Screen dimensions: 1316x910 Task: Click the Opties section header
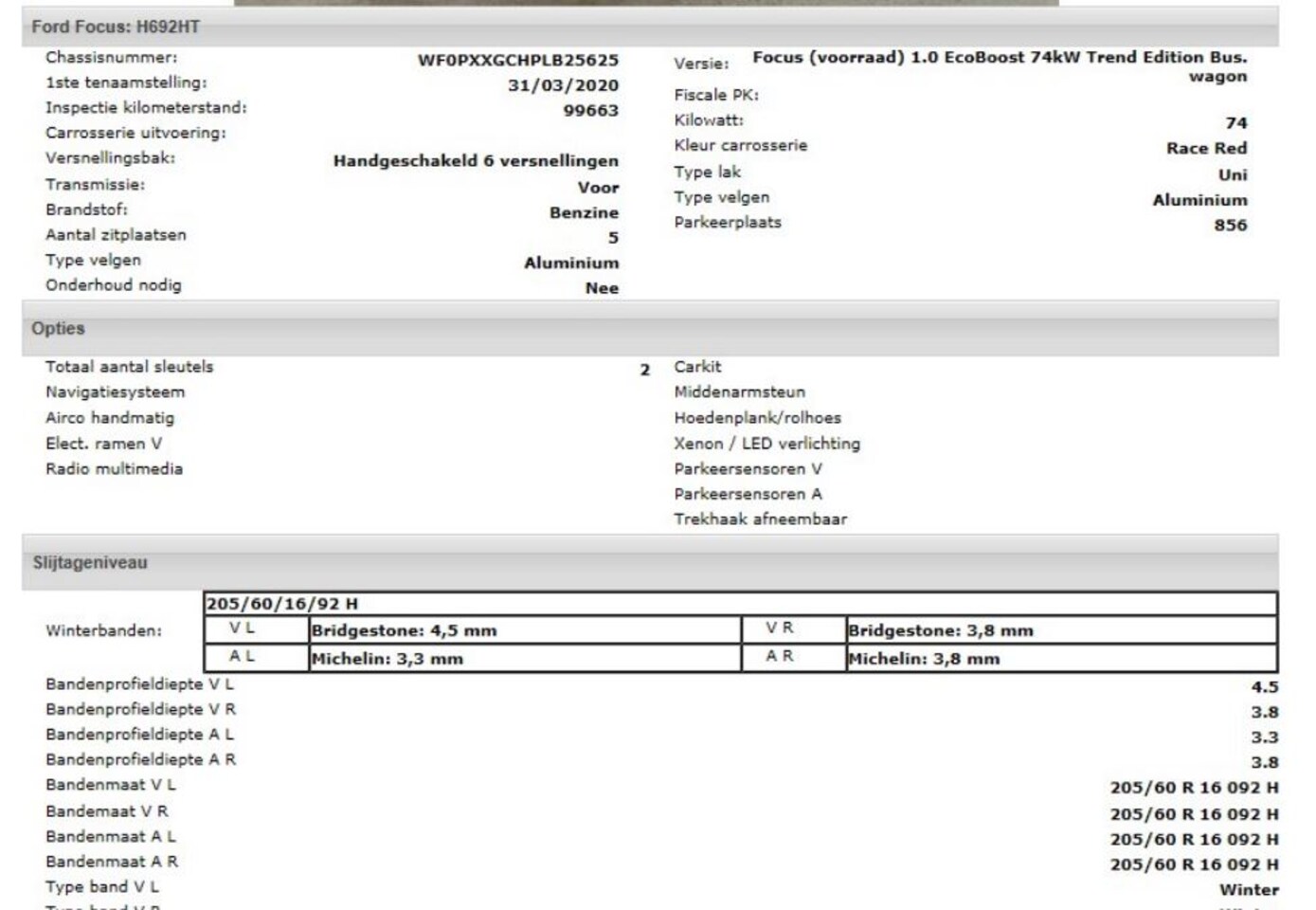pos(58,328)
